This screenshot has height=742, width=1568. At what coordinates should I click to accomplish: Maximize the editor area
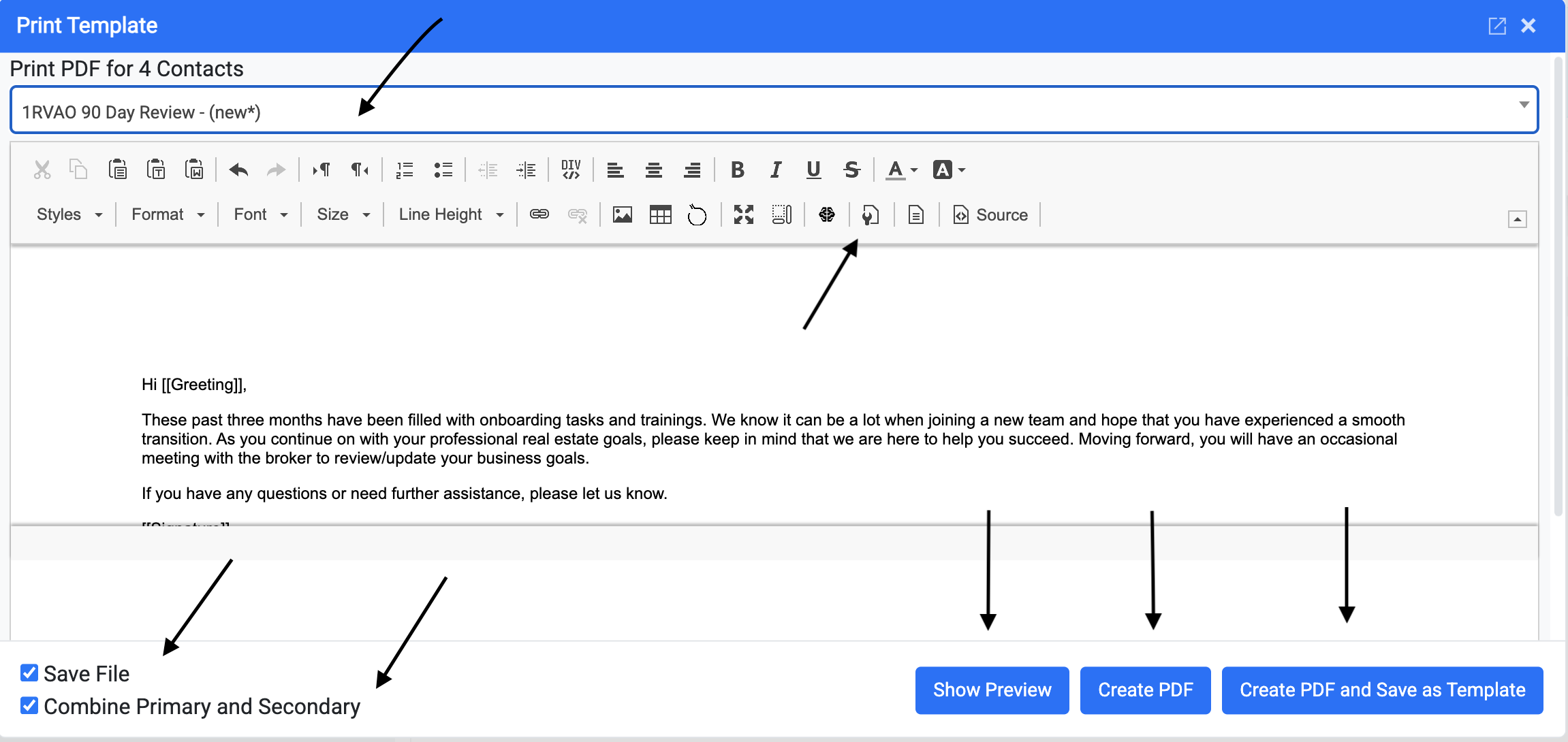pos(744,215)
